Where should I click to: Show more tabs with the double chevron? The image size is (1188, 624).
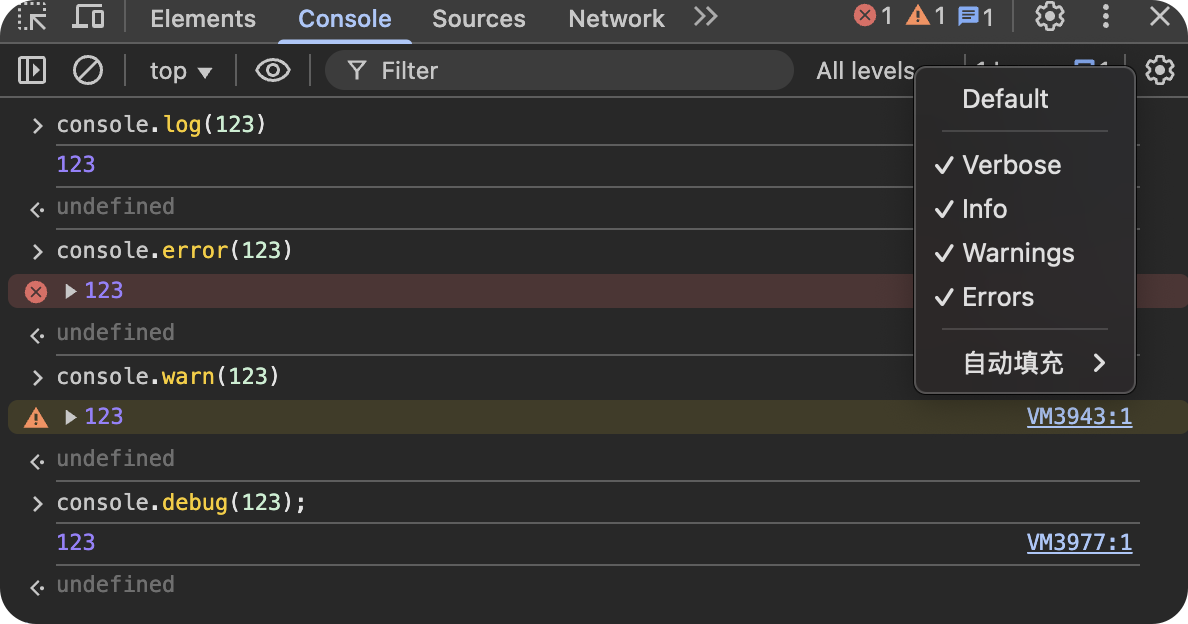pos(706,17)
